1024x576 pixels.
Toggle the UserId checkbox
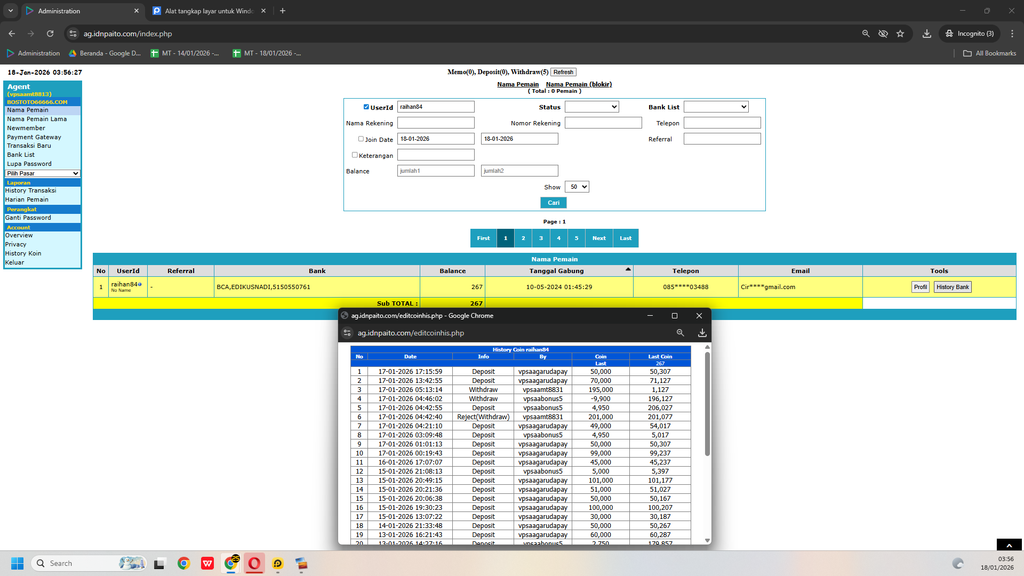point(366,106)
